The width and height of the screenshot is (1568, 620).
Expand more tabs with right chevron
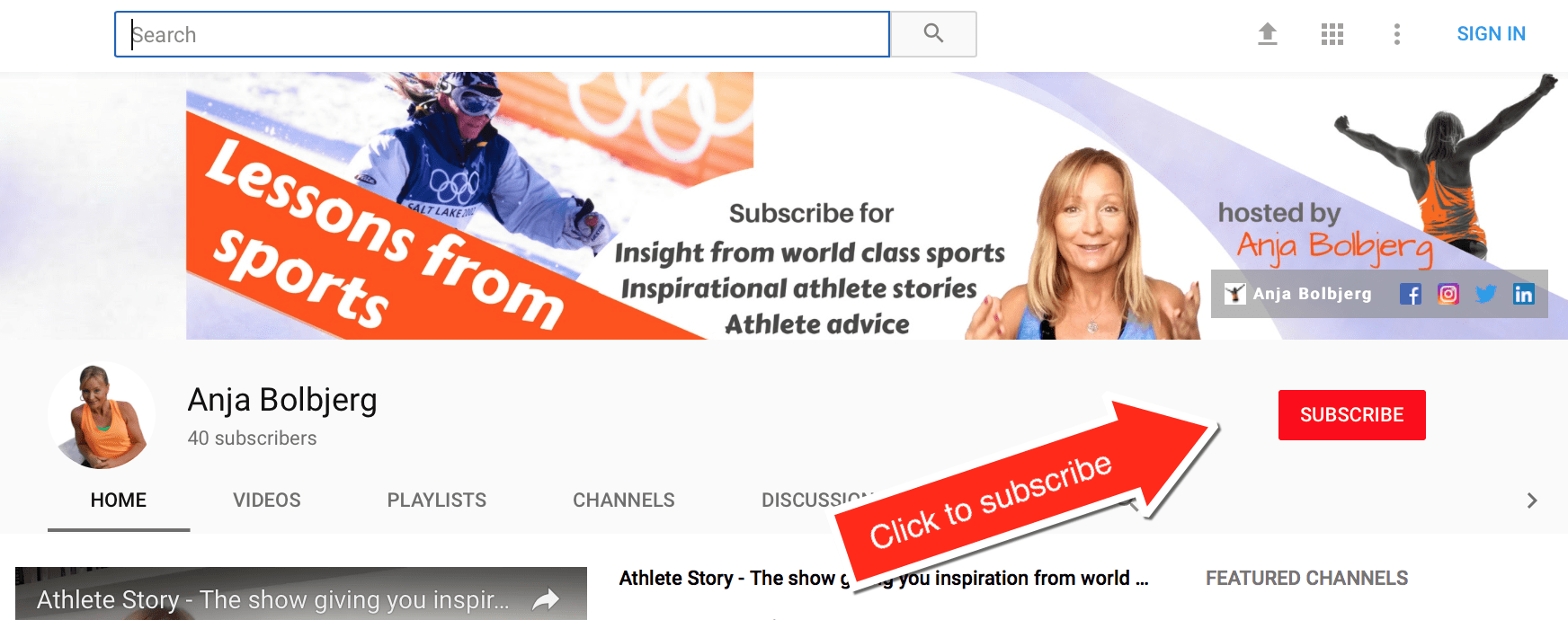(1532, 500)
